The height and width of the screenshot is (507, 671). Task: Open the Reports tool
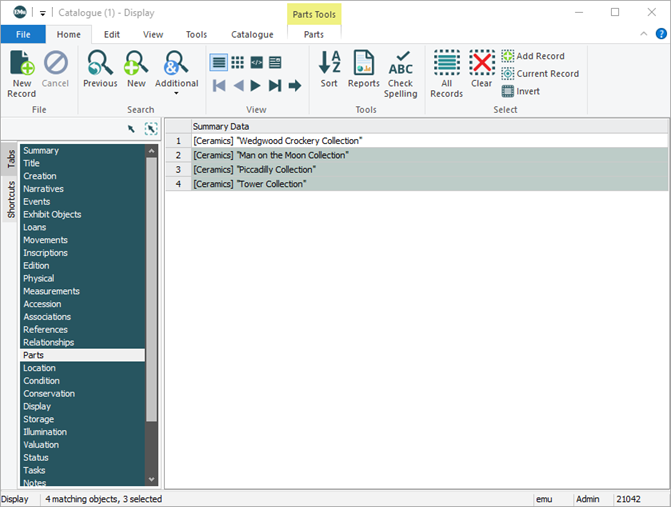click(x=363, y=71)
